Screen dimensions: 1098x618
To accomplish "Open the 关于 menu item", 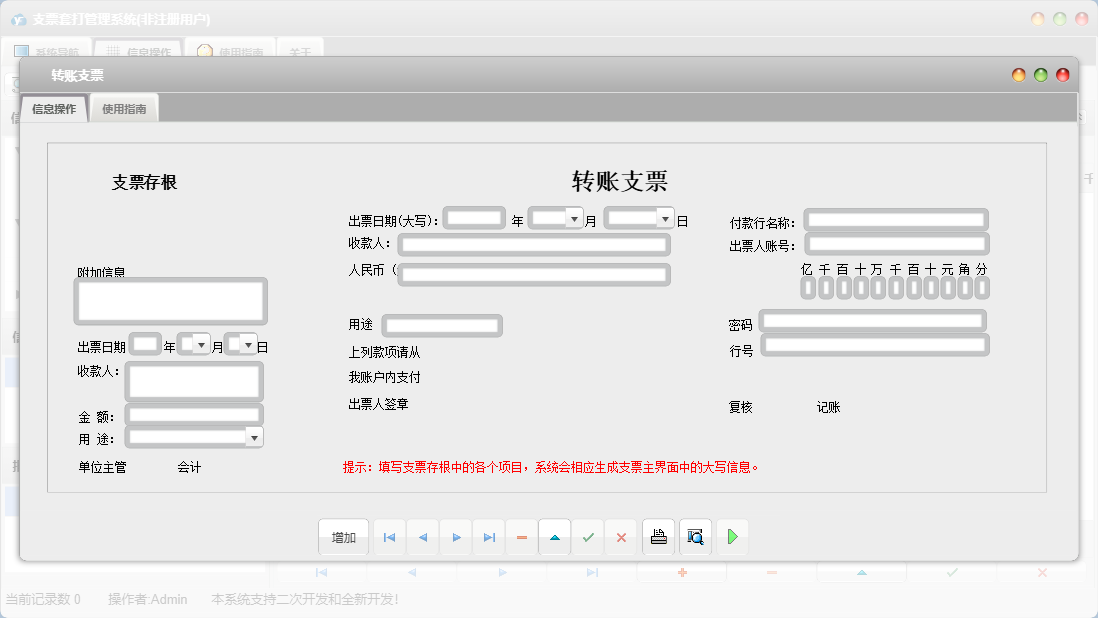I will pyautogui.click(x=302, y=49).
